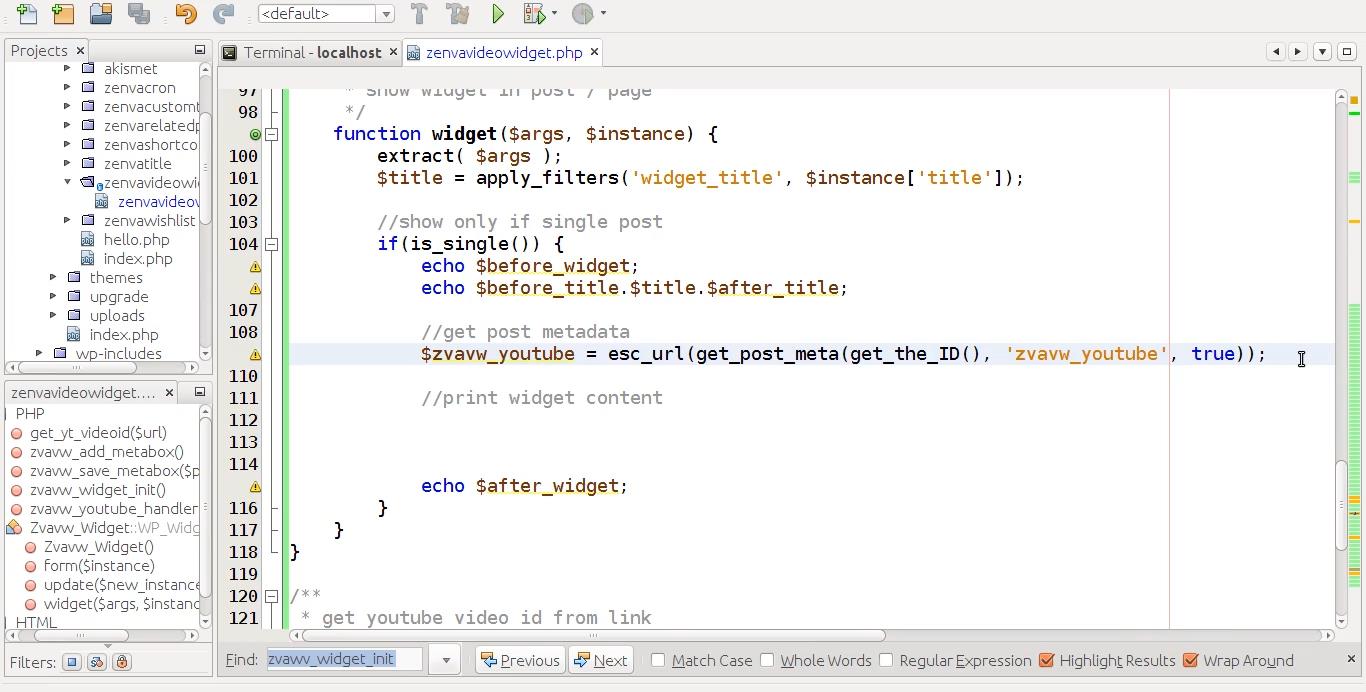The height and width of the screenshot is (692, 1366).
Task: Click the override marker on line 99
Action: [x=255, y=134]
